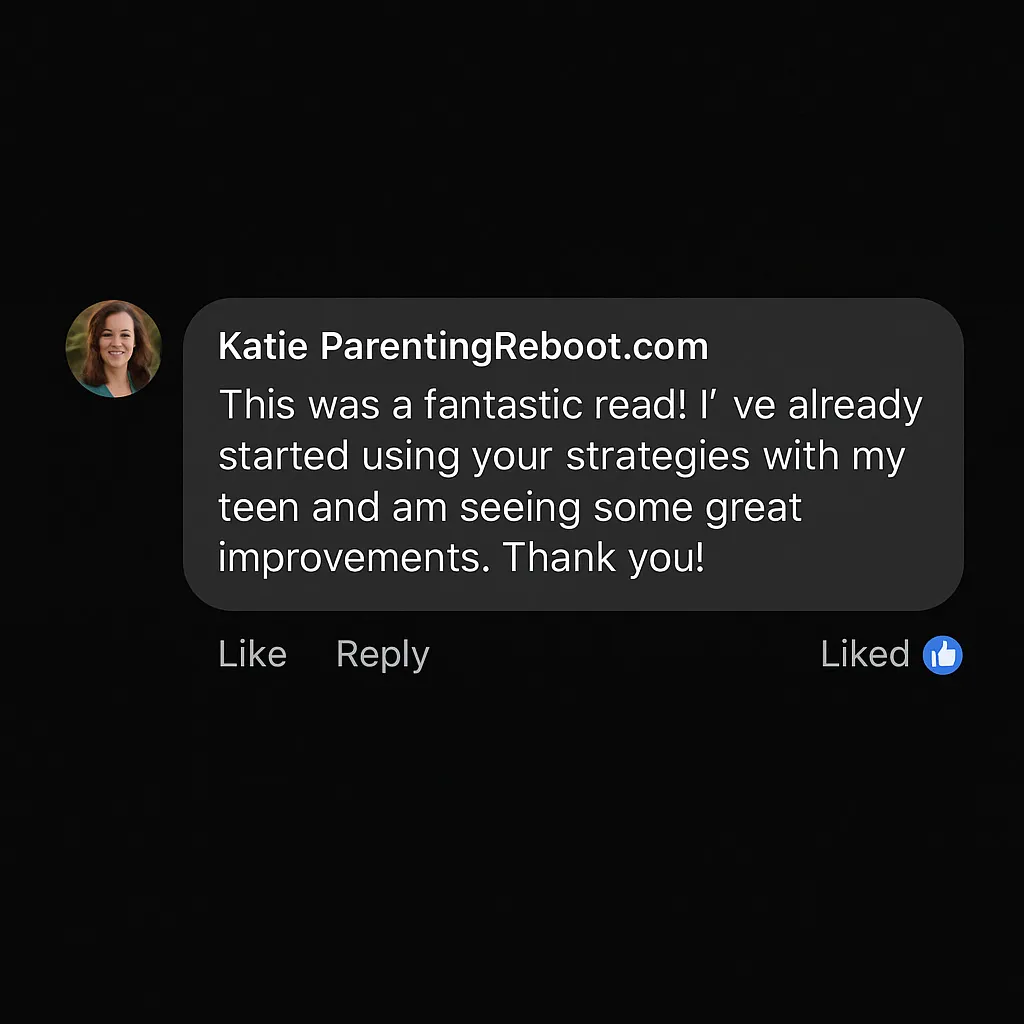Reply to Katie's comment
Viewport: 1024px width, 1024px height.
pyautogui.click(x=383, y=656)
